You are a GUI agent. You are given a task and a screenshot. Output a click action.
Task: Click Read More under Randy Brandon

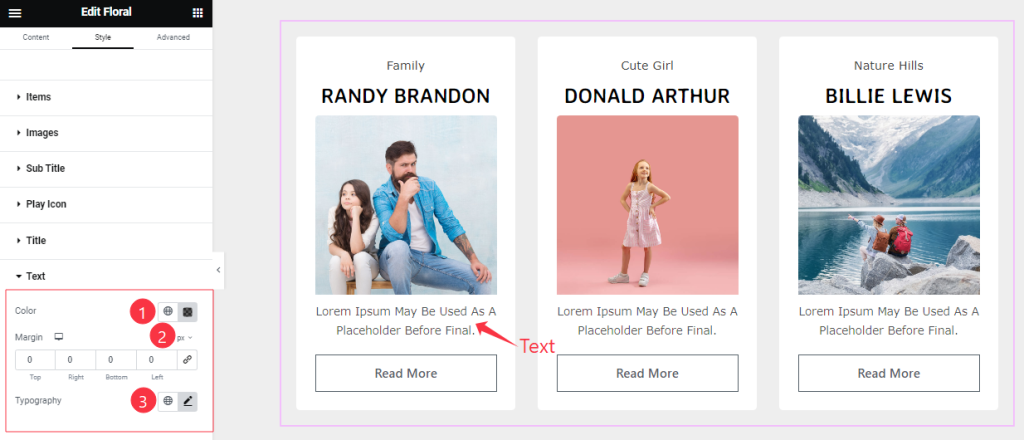click(x=406, y=373)
